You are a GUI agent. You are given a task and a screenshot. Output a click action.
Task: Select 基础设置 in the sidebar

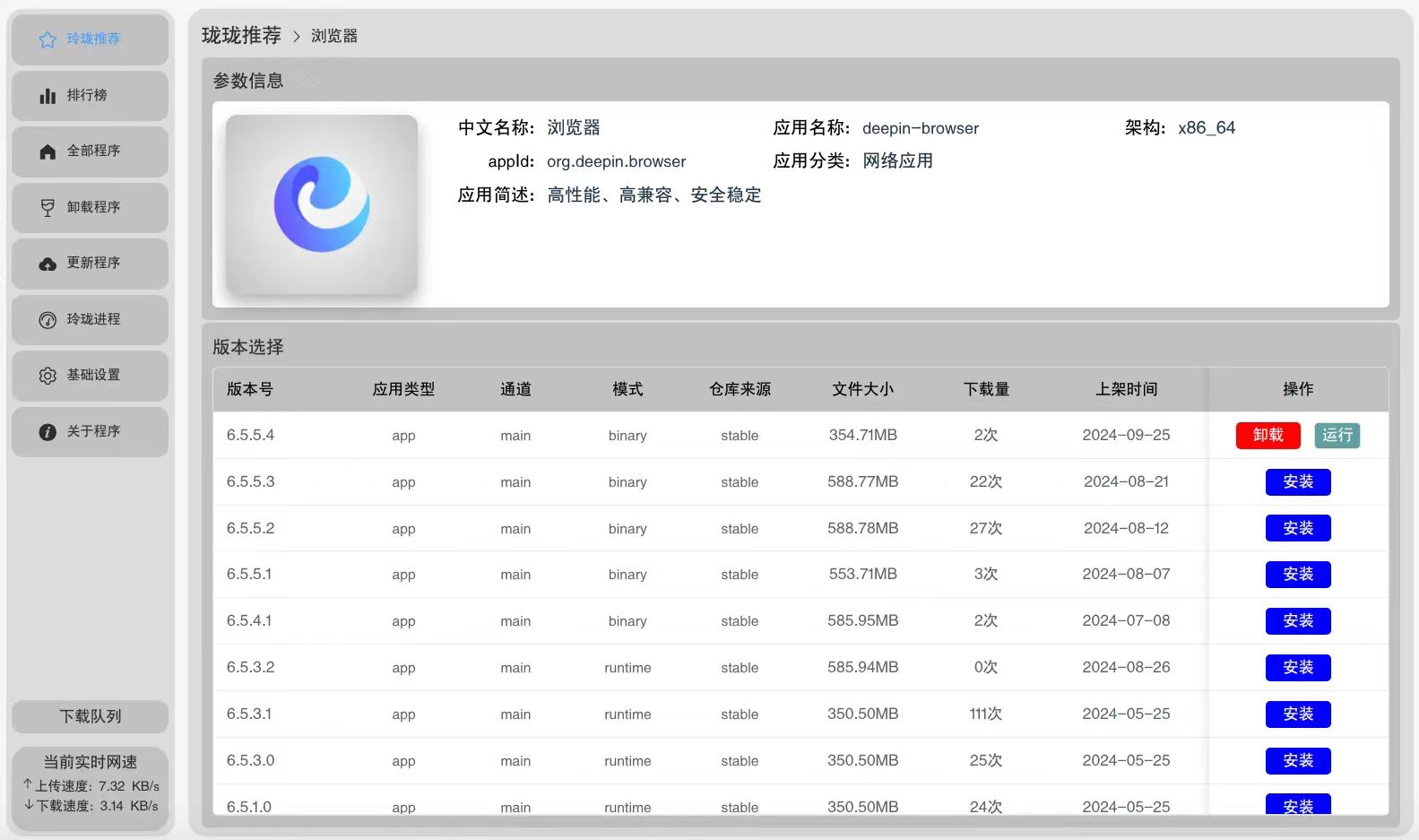pyautogui.click(x=90, y=376)
